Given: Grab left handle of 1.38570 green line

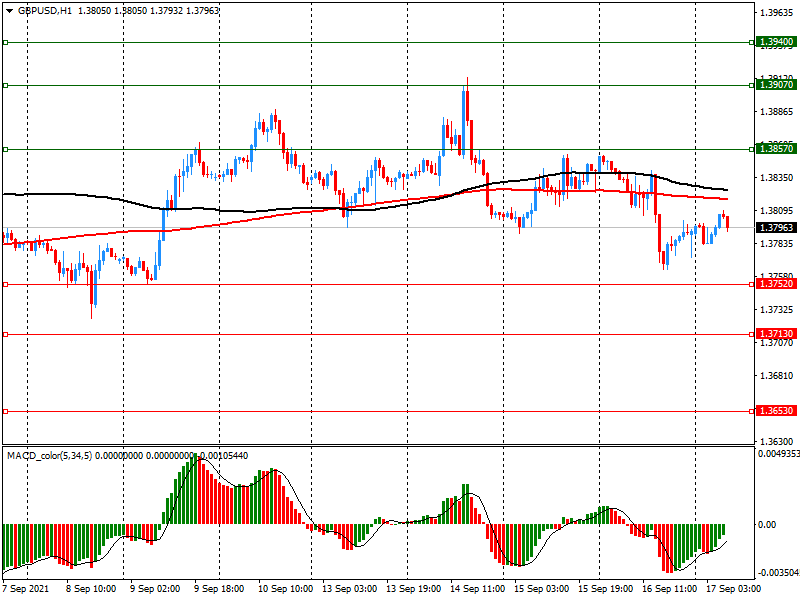Looking at the screenshot, I should (x=6, y=149).
